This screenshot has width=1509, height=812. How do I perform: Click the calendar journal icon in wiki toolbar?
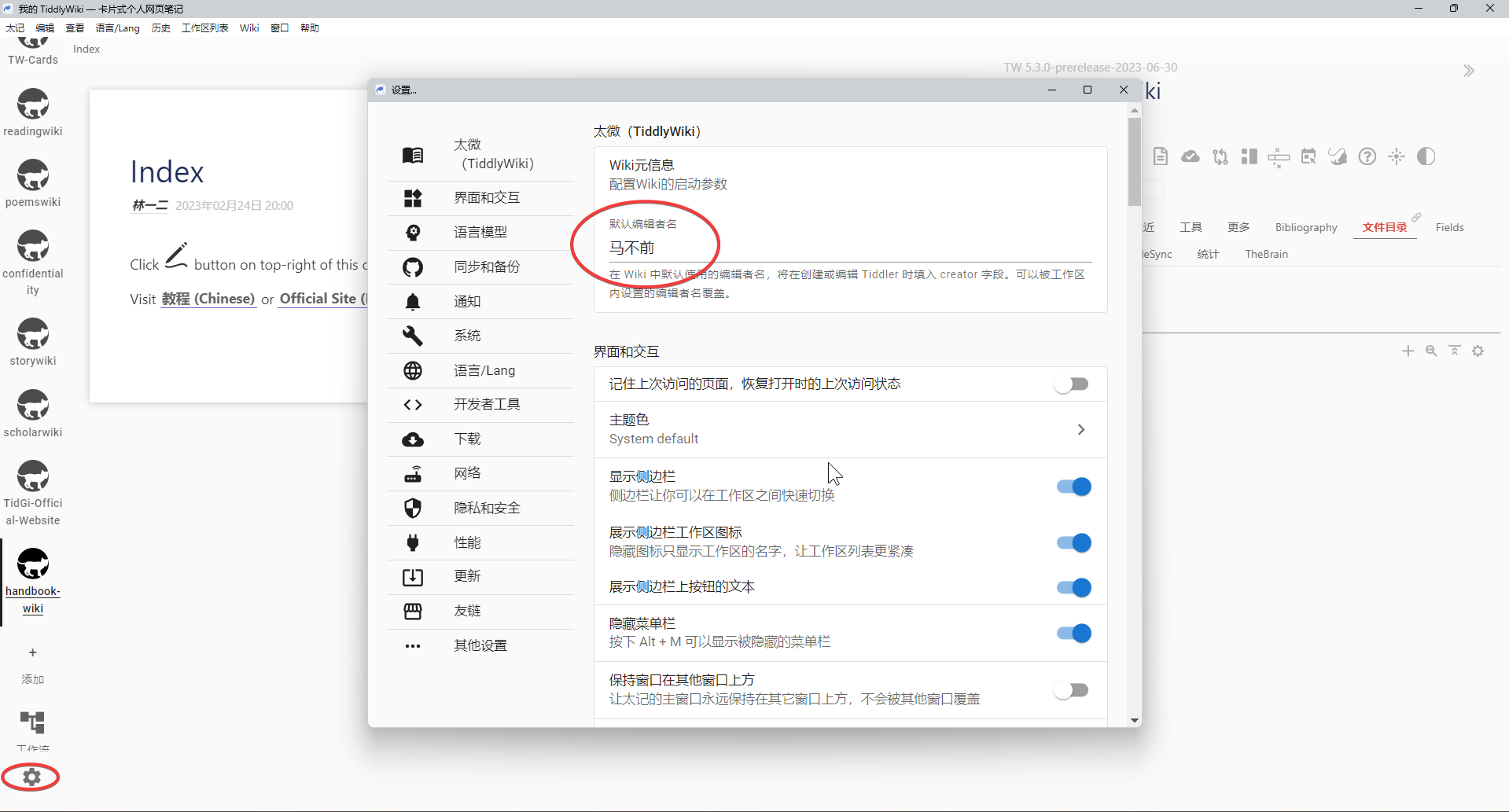point(1308,156)
